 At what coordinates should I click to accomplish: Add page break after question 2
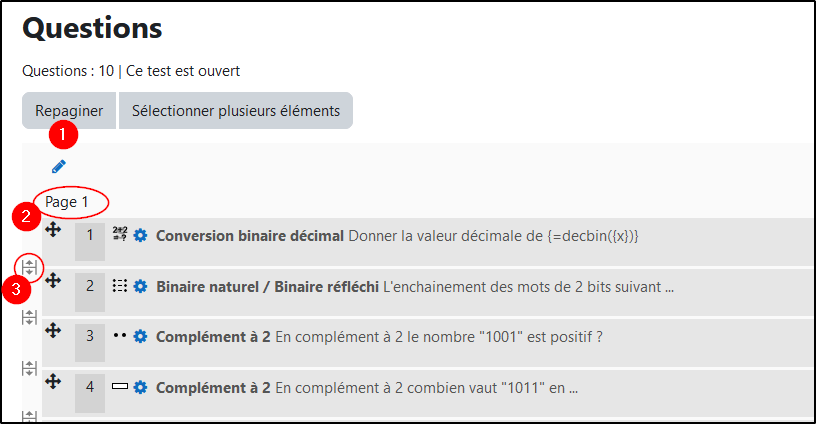click(29, 317)
